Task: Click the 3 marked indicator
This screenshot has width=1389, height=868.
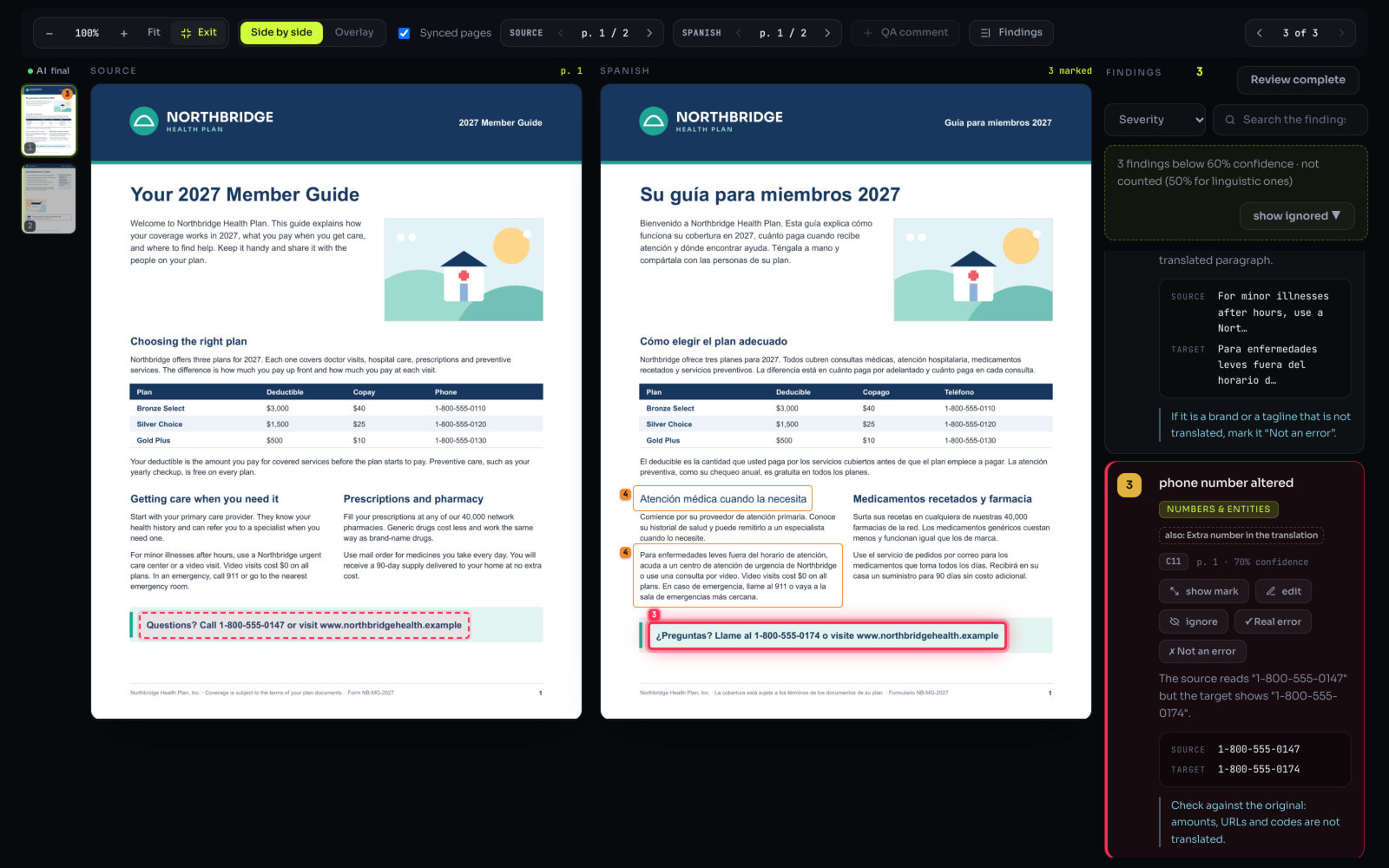Action: coord(1070,71)
